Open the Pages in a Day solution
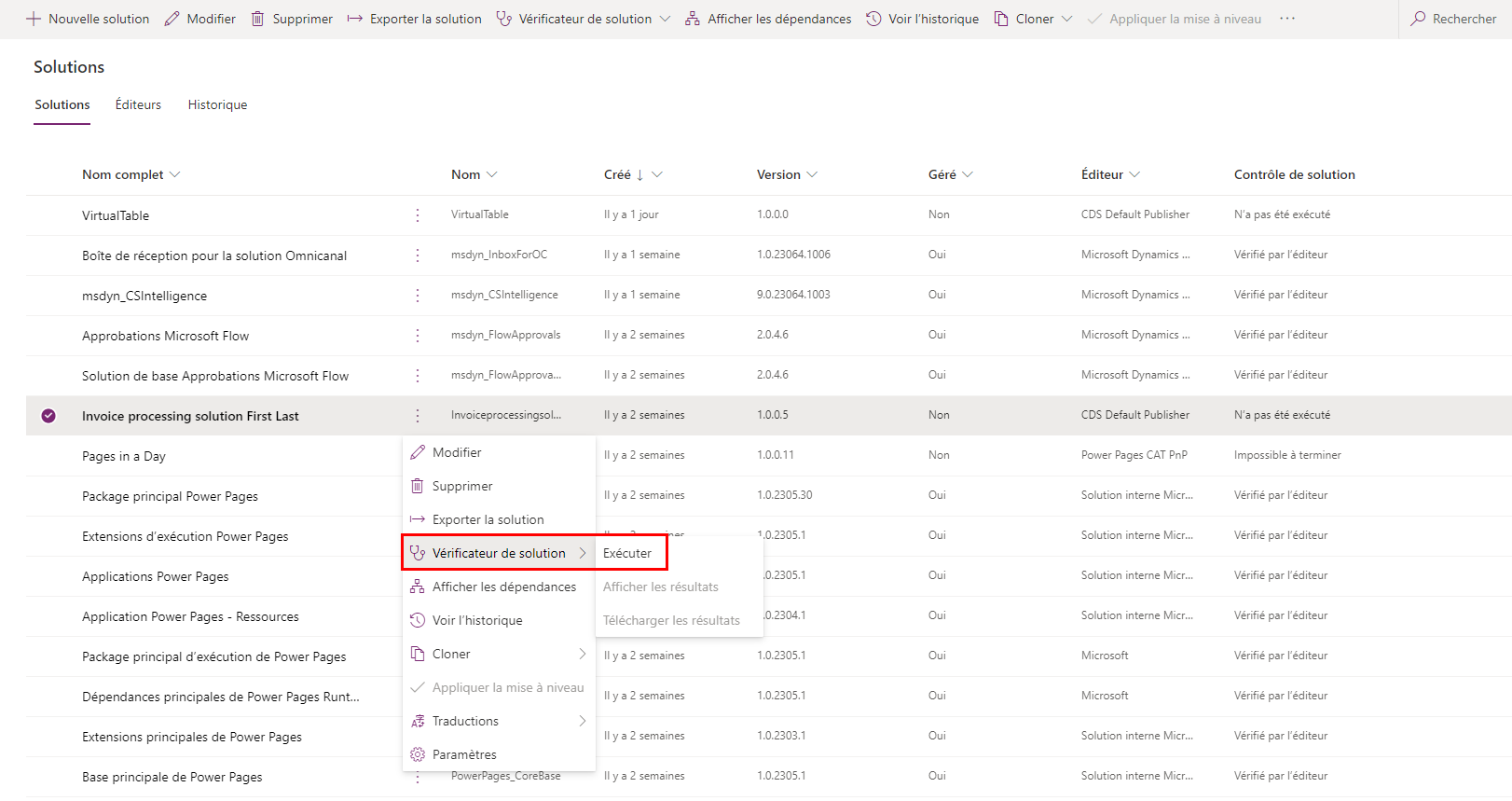Image resolution: width=1512 pixels, height=801 pixels. point(124,456)
